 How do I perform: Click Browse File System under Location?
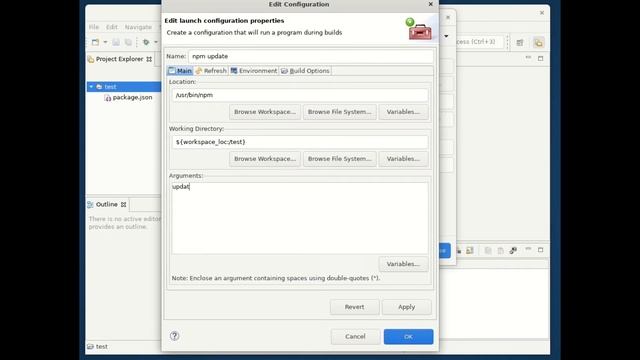coord(340,112)
